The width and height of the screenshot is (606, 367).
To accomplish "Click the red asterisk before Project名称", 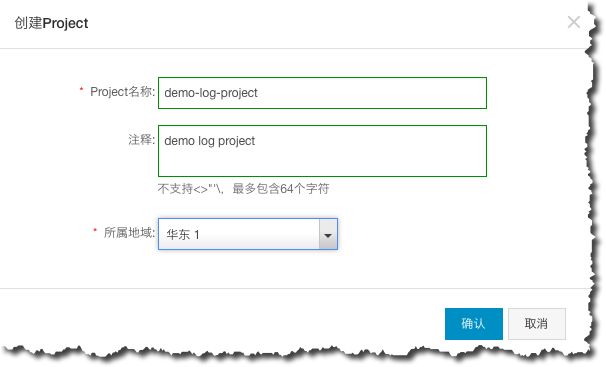I will tap(82, 90).
